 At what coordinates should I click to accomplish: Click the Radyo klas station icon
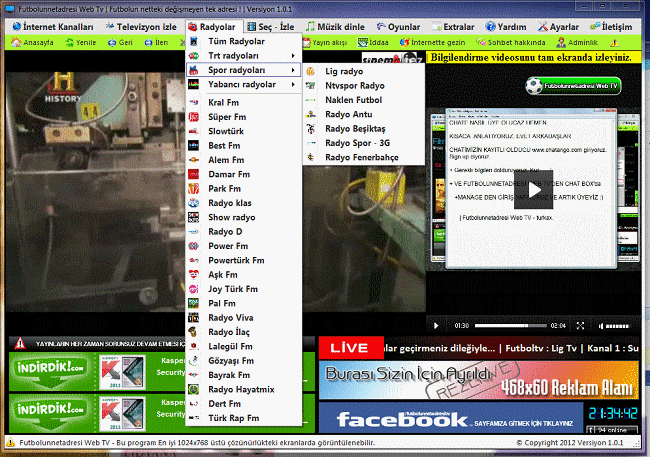click(194, 203)
